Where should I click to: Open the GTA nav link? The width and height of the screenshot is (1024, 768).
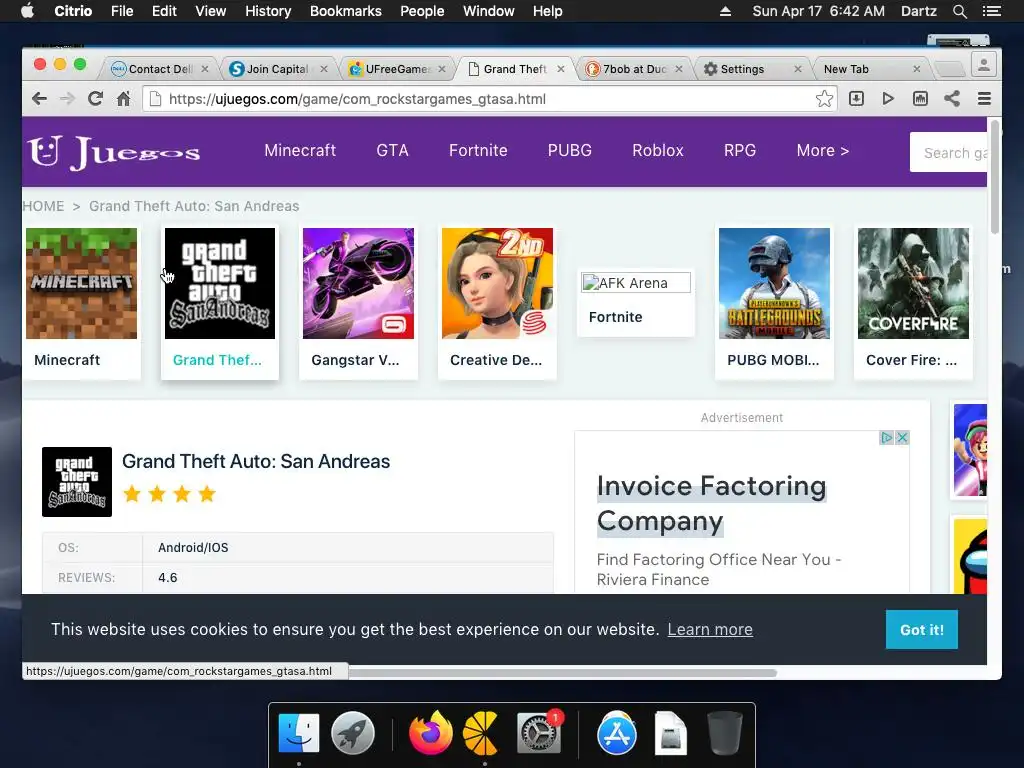pyautogui.click(x=392, y=150)
